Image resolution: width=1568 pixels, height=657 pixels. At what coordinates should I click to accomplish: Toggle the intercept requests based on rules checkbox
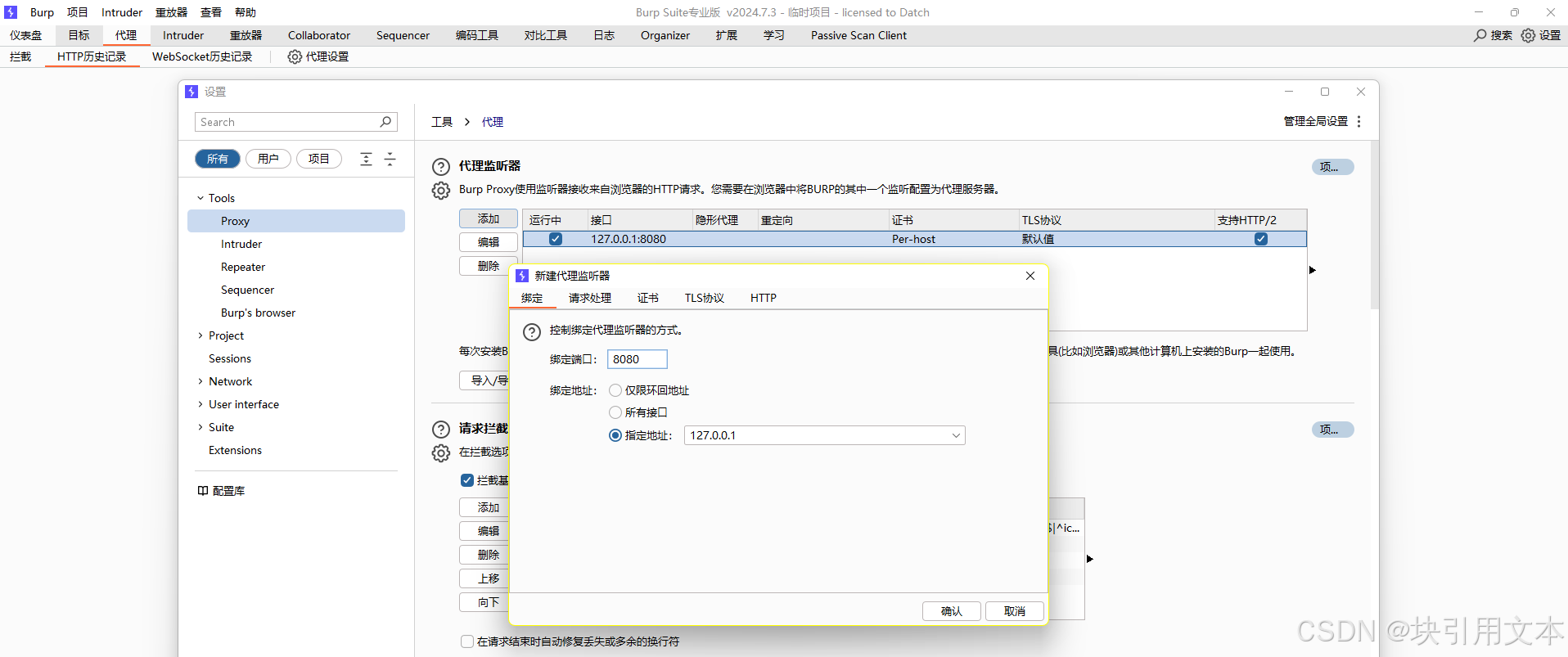coord(467,480)
